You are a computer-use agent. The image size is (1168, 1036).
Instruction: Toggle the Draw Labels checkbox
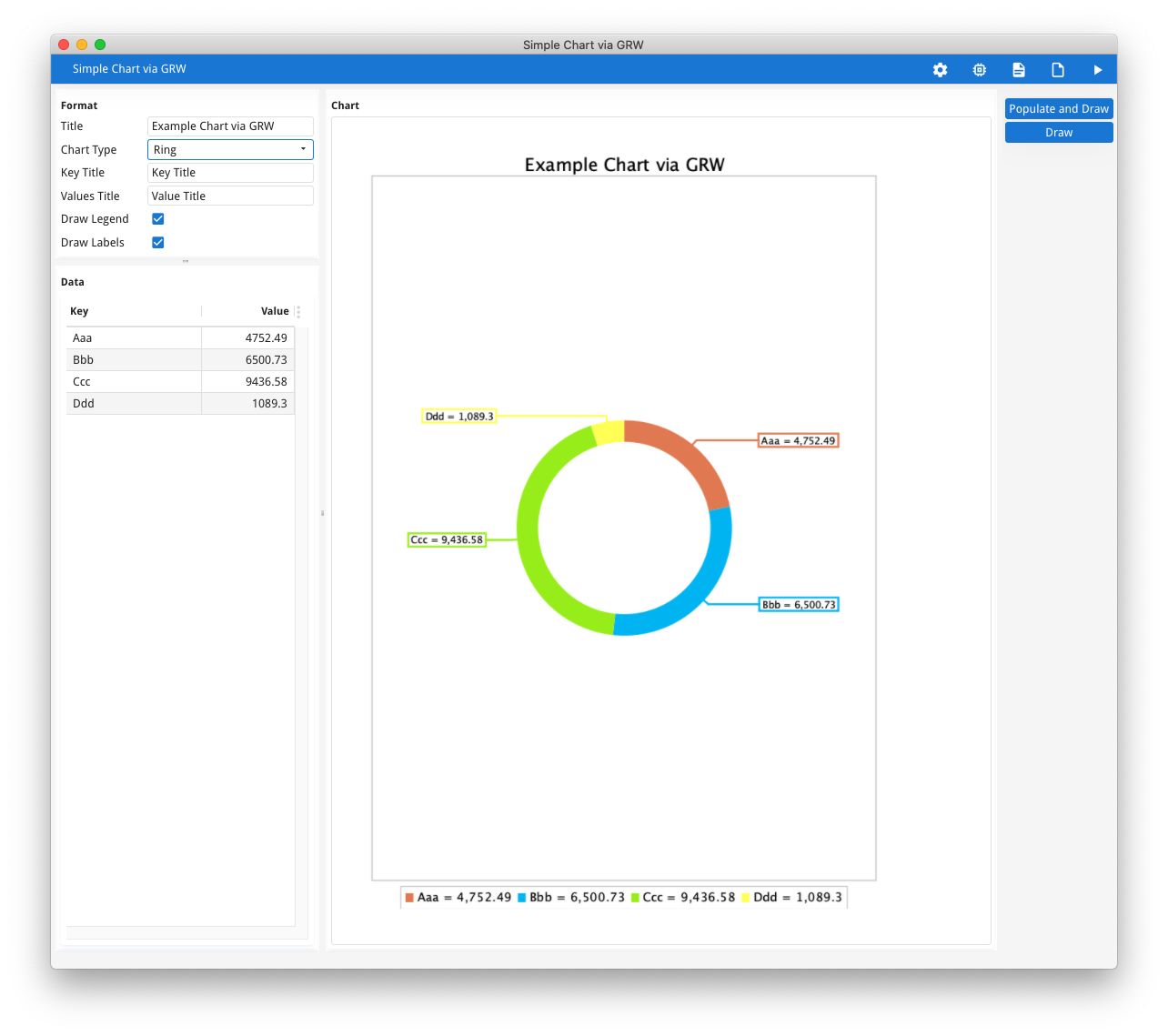point(157,242)
